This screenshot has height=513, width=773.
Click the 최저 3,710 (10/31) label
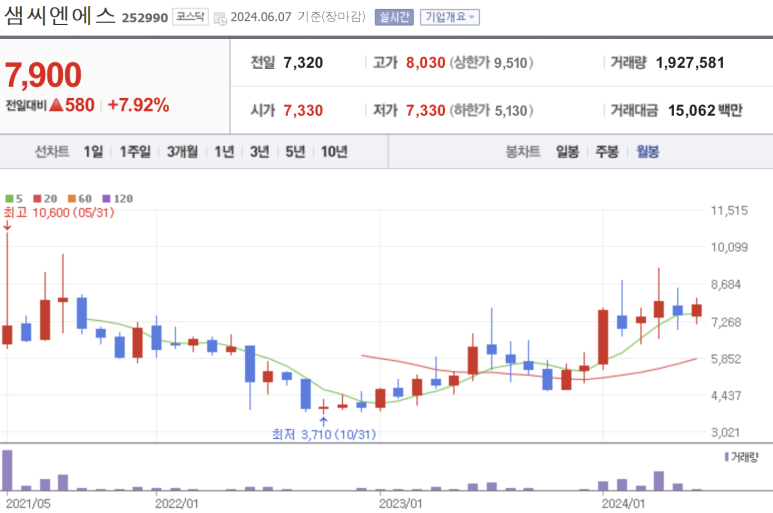click(324, 434)
